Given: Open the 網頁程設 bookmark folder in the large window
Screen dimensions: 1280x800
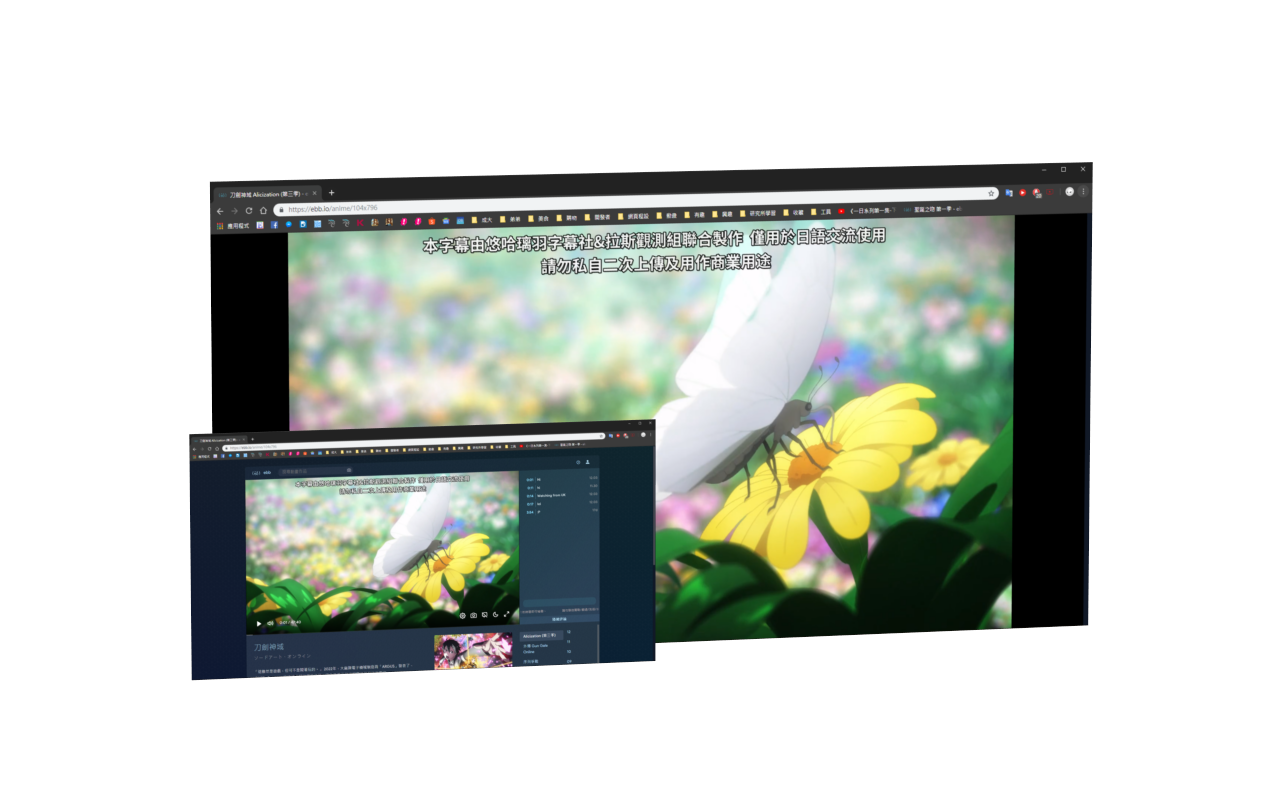Looking at the screenshot, I should tap(633, 216).
